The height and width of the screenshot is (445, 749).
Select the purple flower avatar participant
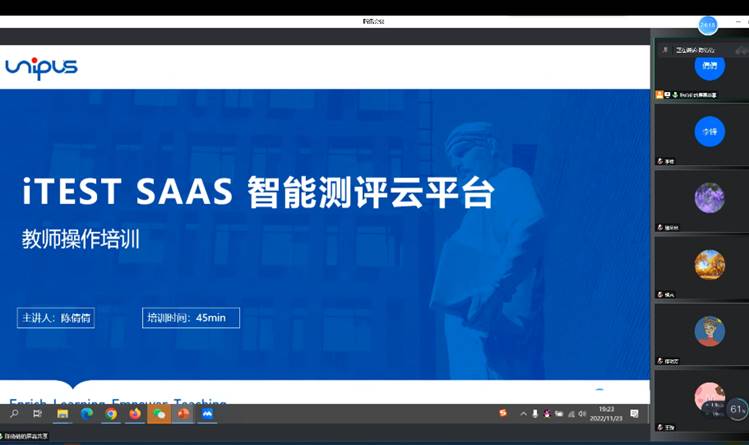click(709, 198)
